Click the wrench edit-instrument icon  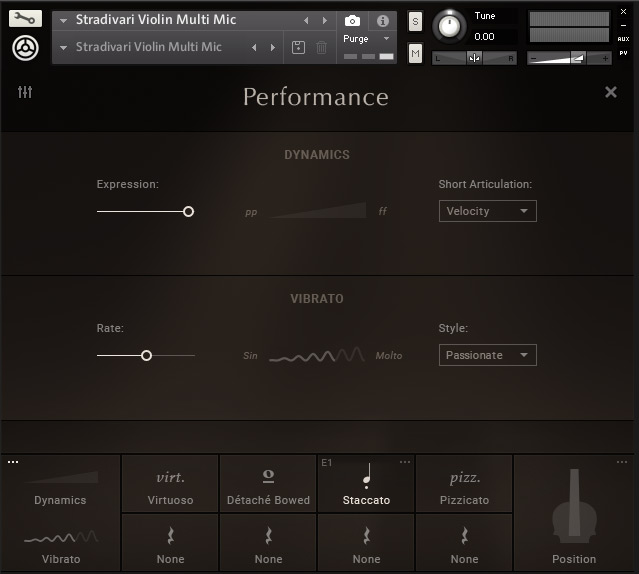(x=25, y=18)
